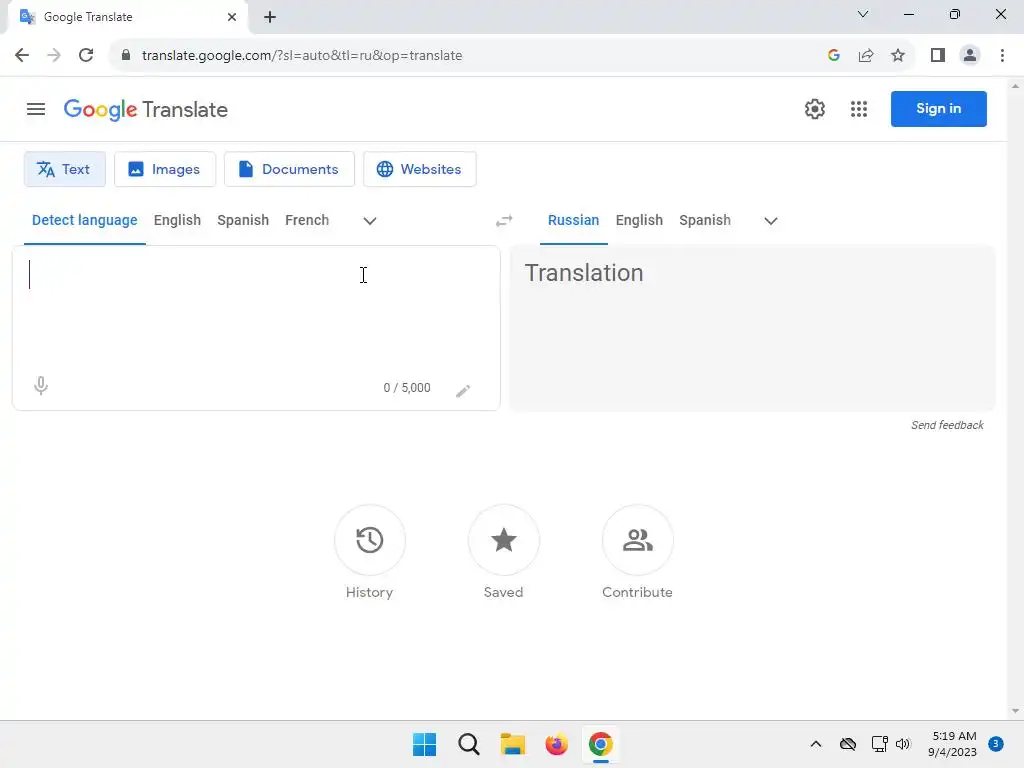Viewport: 1024px width, 768px height.
Task: Show hidden system tray icons
Action: coord(816,744)
